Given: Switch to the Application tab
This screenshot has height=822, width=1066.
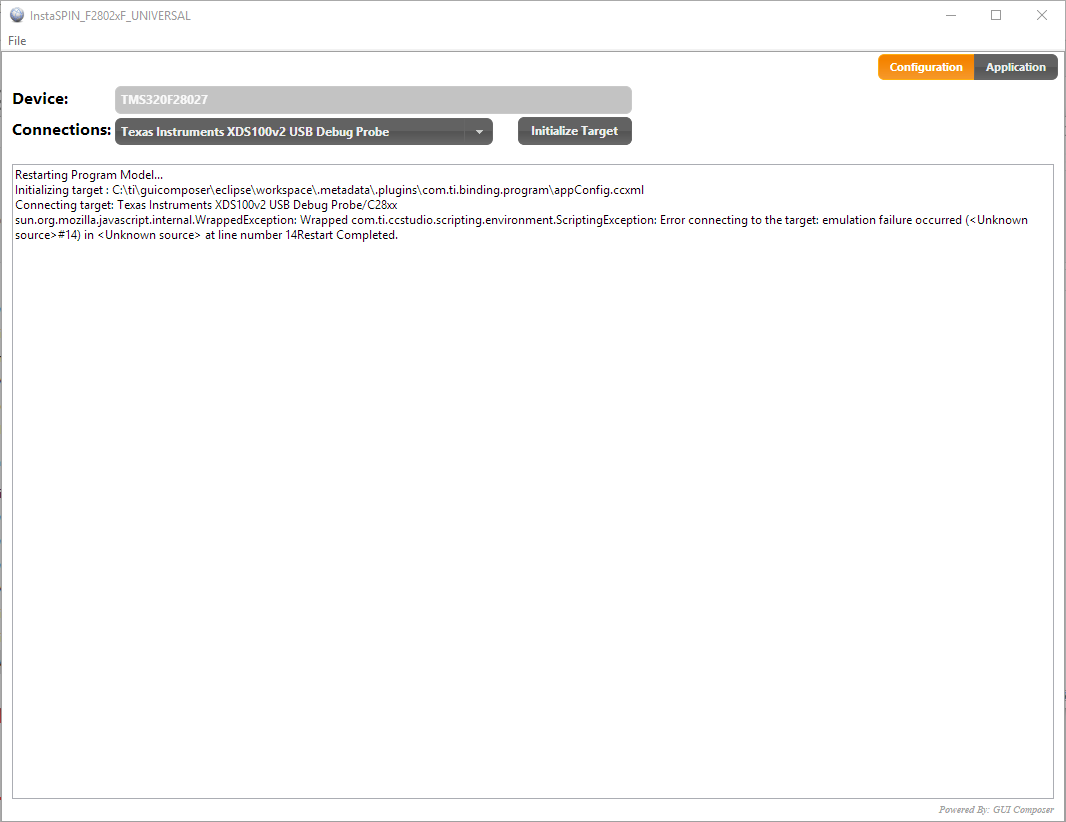Looking at the screenshot, I should [x=1016, y=67].
